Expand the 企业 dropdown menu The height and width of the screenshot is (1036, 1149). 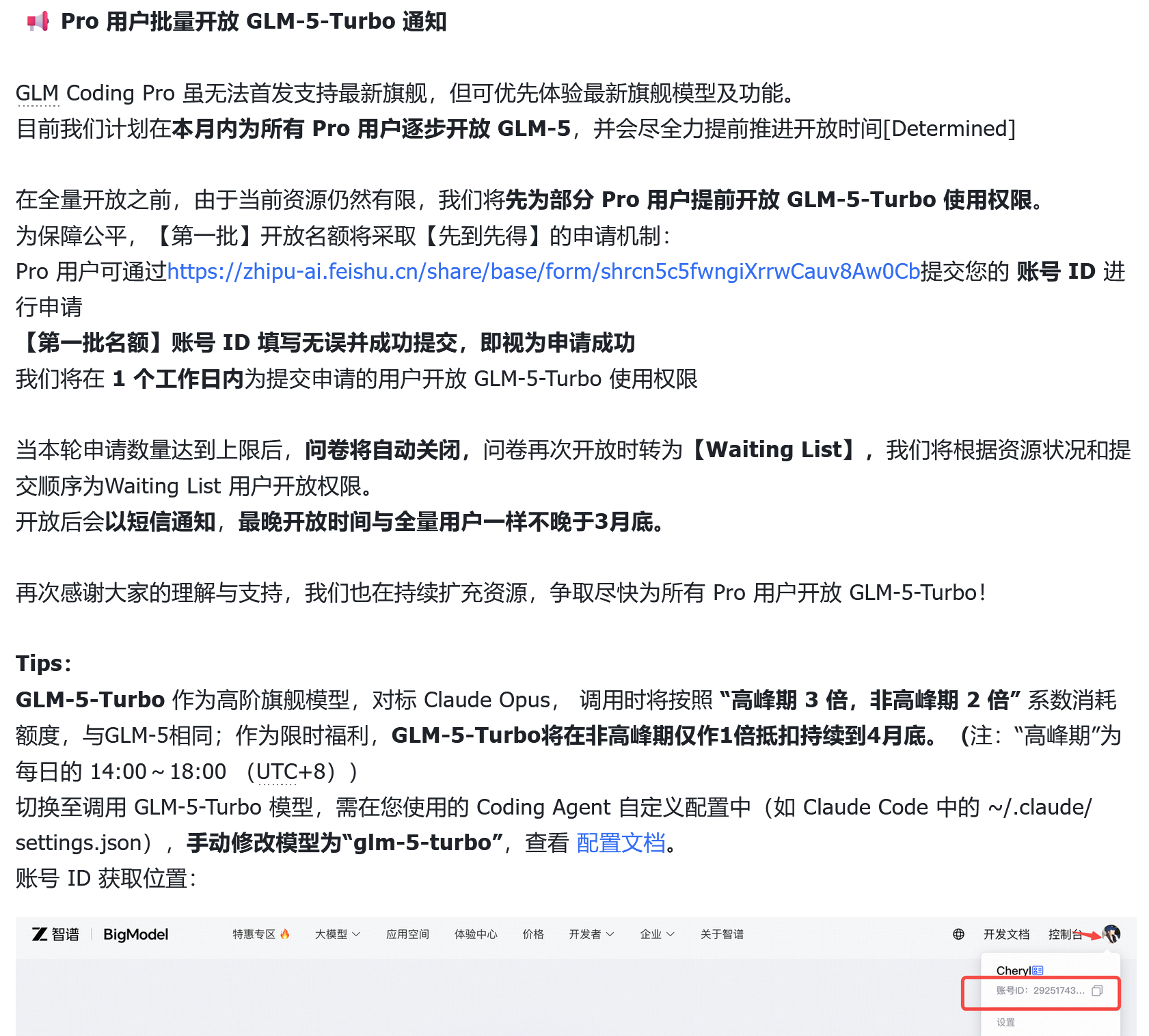(658, 934)
